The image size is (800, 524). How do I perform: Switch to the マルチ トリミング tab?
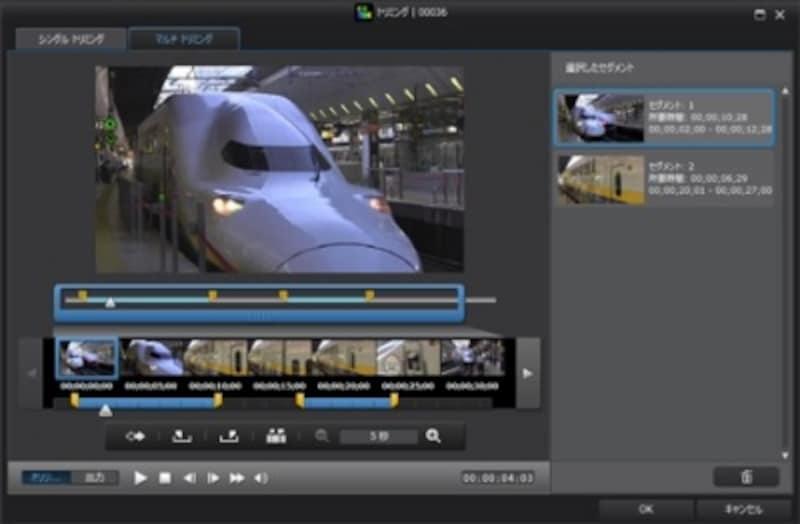[184, 39]
